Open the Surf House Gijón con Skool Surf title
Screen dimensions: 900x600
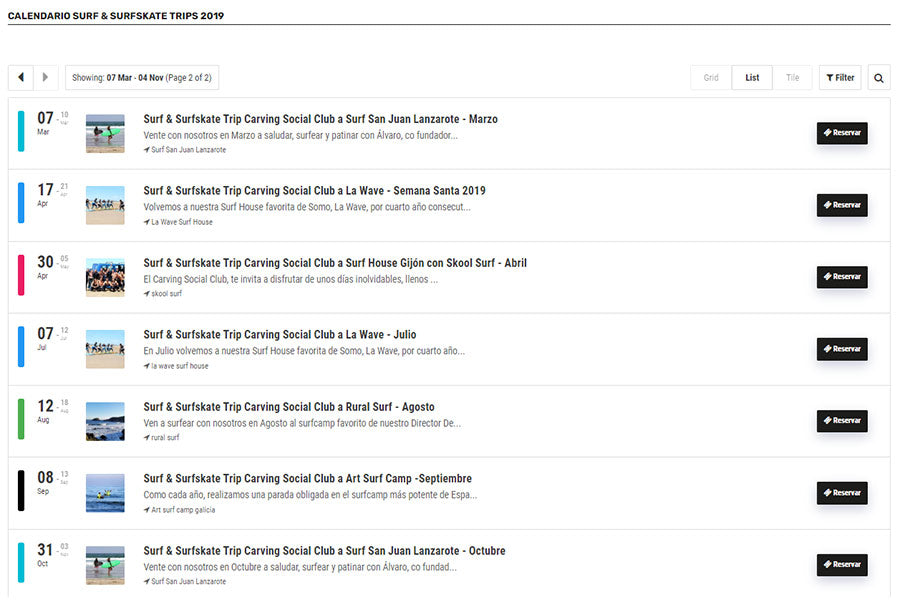(335, 263)
